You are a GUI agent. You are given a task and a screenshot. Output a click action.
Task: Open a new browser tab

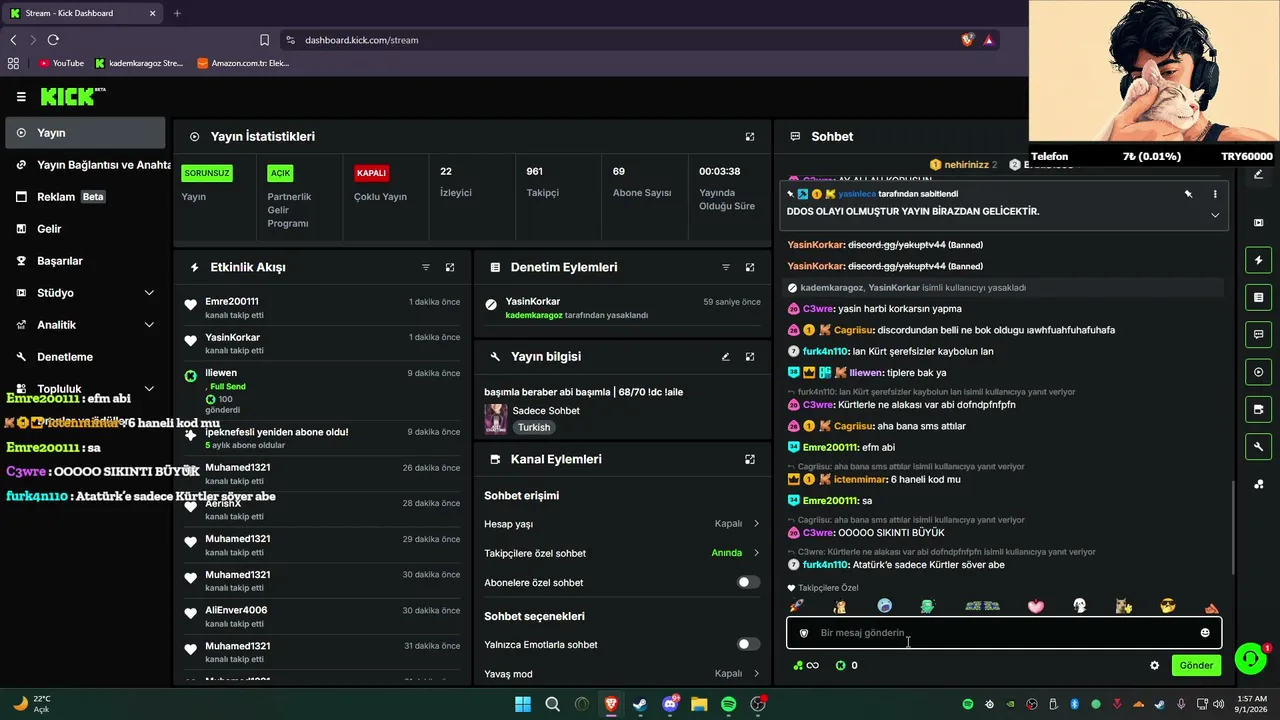click(x=177, y=13)
